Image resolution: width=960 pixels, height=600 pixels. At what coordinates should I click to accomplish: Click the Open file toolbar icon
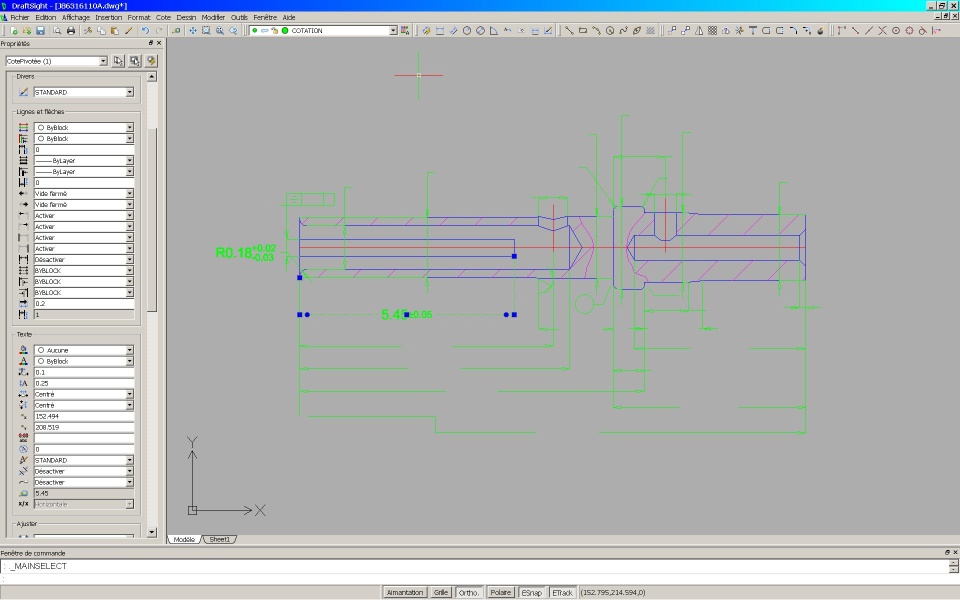pyautogui.click(x=26, y=30)
